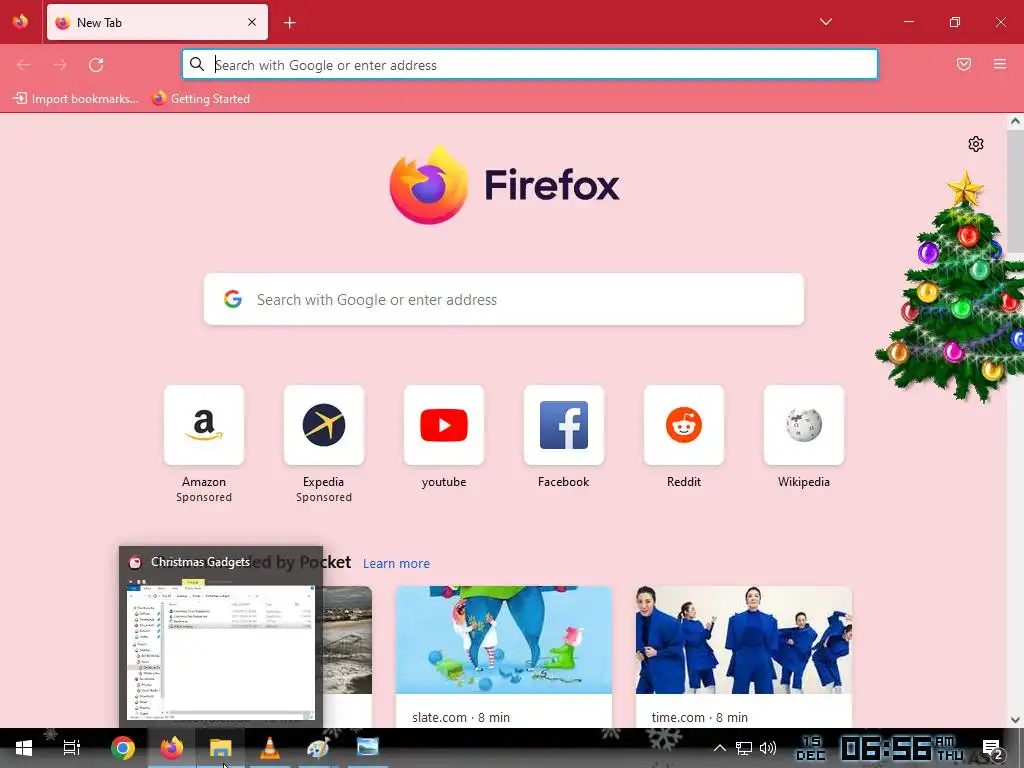Click the Firefox View pinned icon
Viewport: 1024px width, 768px height.
click(x=20, y=22)
